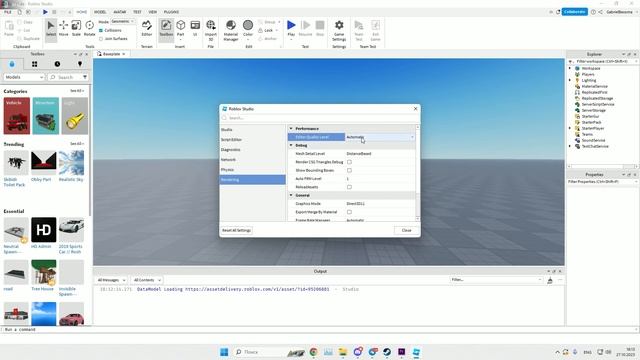Open the All Messages dropdown
The height and width of the screenshot is (360, 640).
(111, 280)
